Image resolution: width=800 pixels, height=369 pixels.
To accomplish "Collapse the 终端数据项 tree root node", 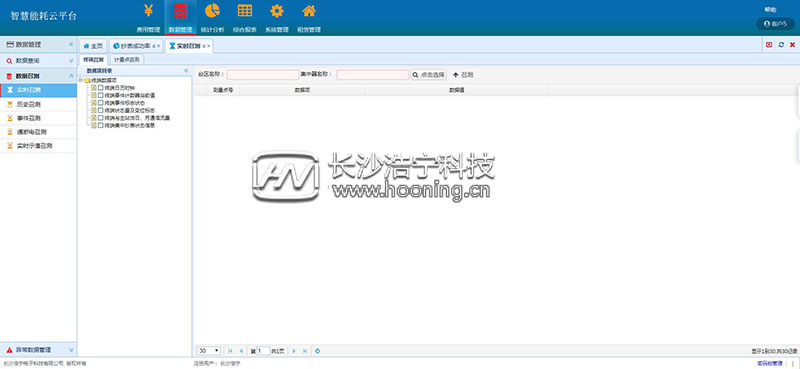I will pyautogui.click(x=81, y=81).
